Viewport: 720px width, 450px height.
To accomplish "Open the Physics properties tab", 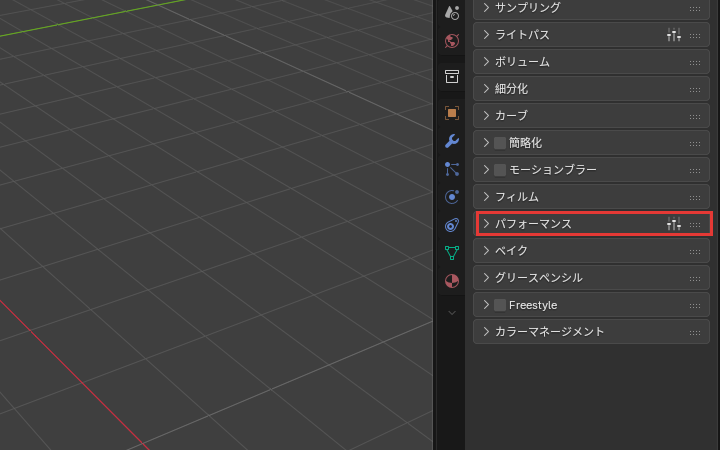I will coord(452,197).
